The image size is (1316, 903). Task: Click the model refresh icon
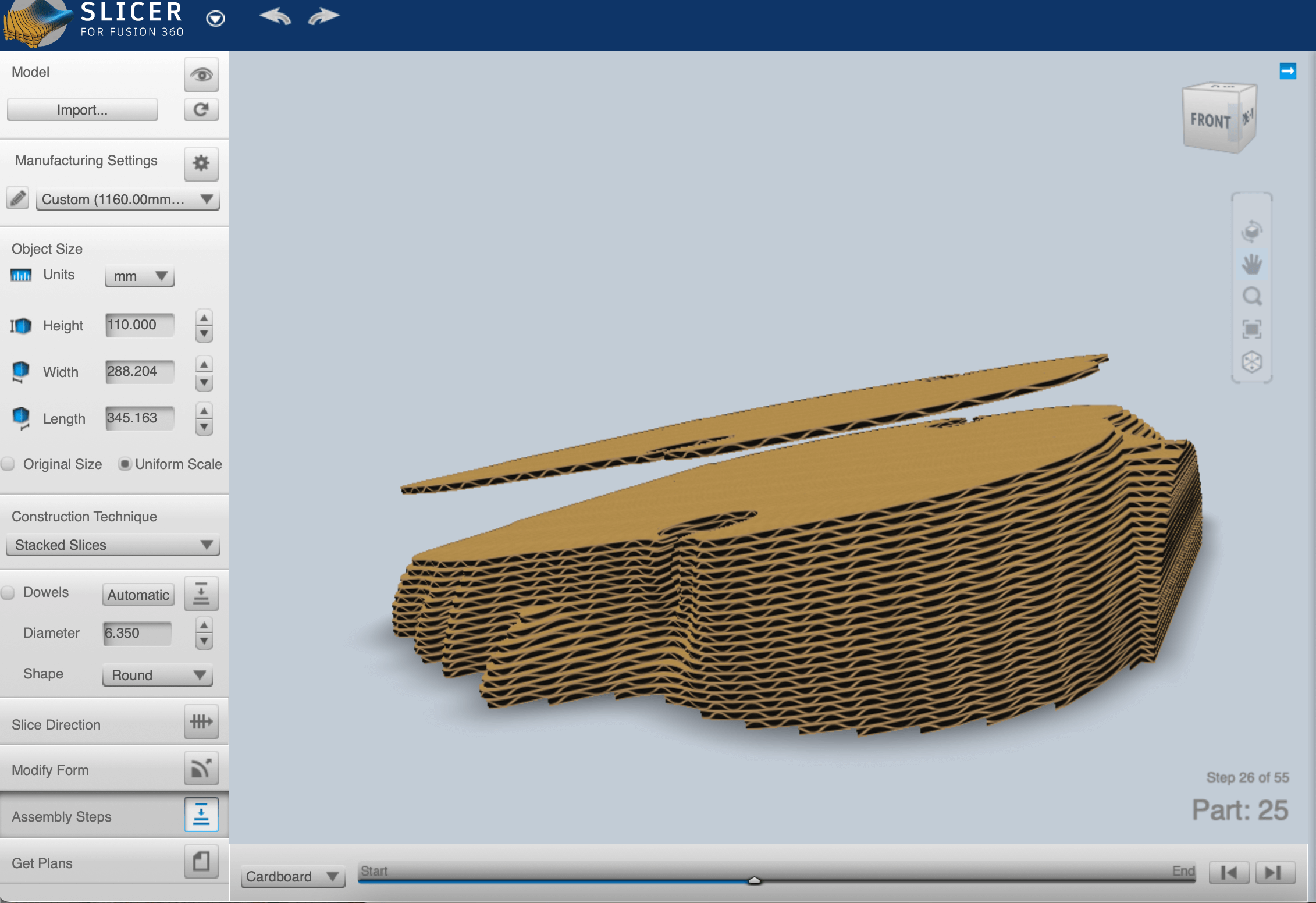coord(201,109)
